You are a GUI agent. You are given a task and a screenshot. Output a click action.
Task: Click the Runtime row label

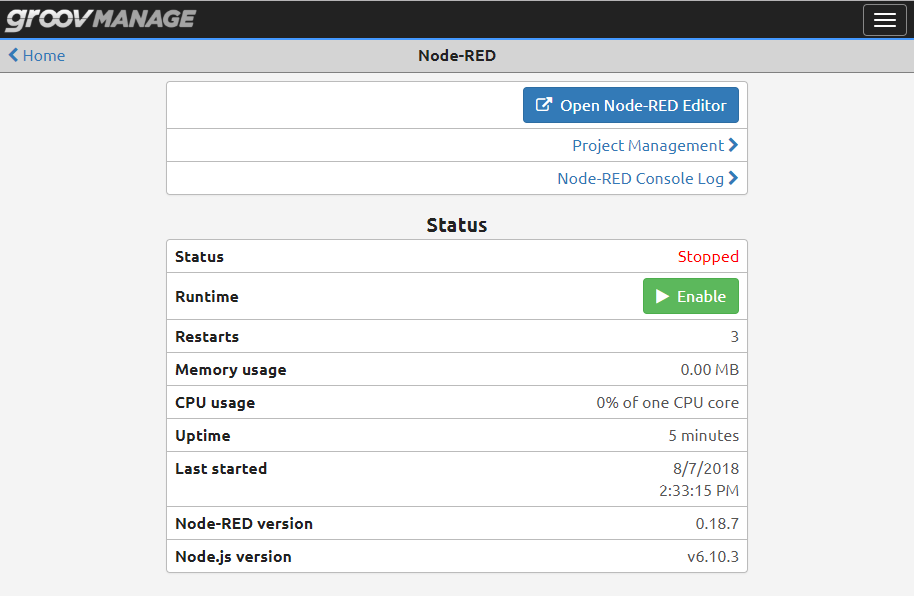(x=207, y=297)
